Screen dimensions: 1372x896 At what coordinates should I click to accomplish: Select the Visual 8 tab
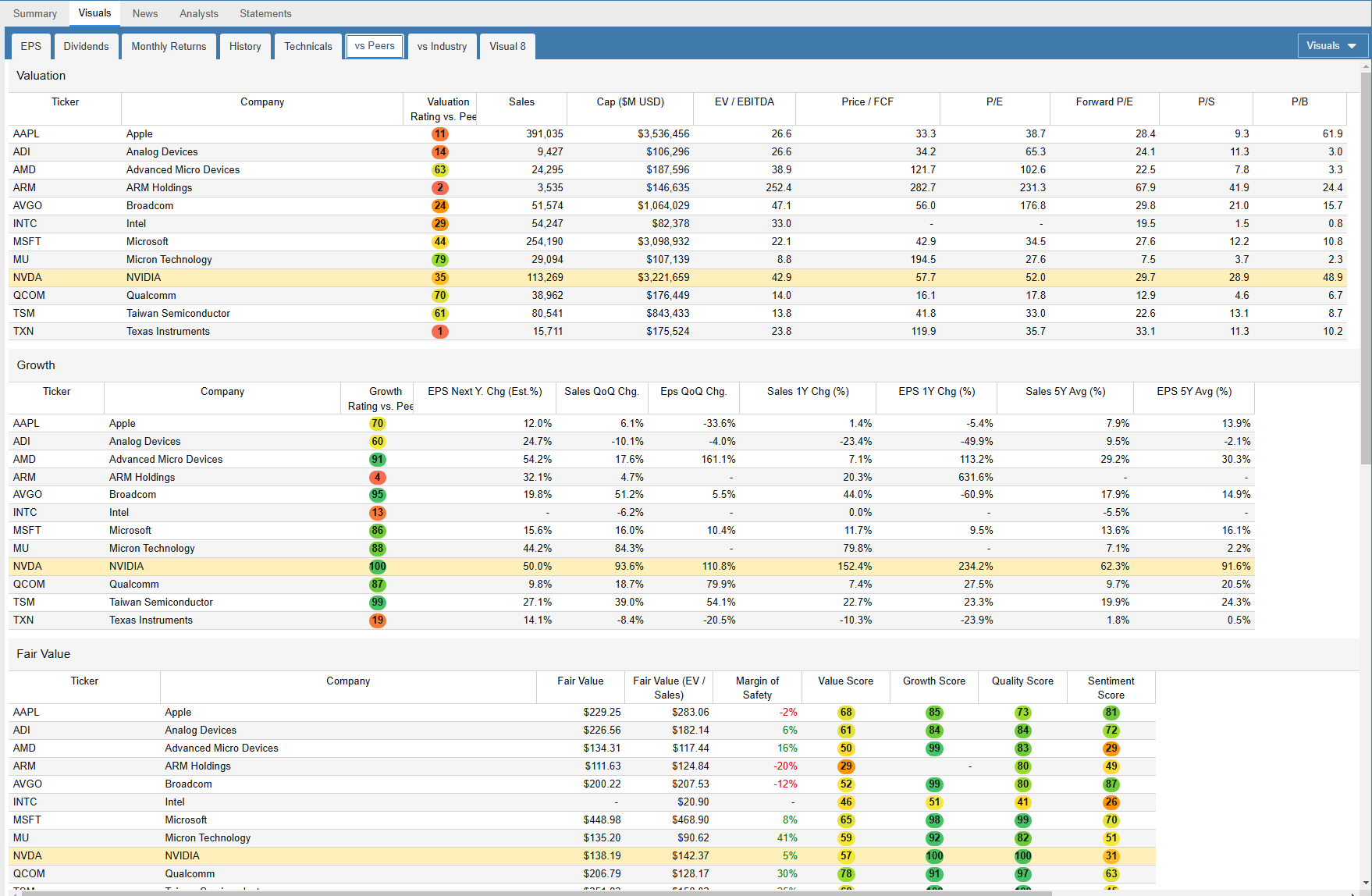coord(507,46)
